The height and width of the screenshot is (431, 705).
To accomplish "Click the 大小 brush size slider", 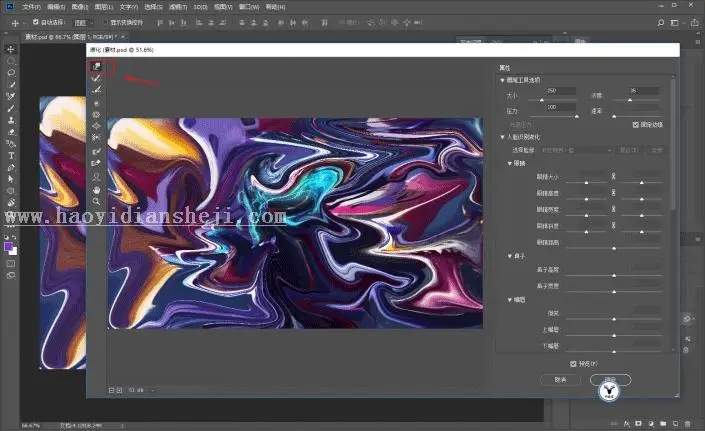I will [552, 99].
